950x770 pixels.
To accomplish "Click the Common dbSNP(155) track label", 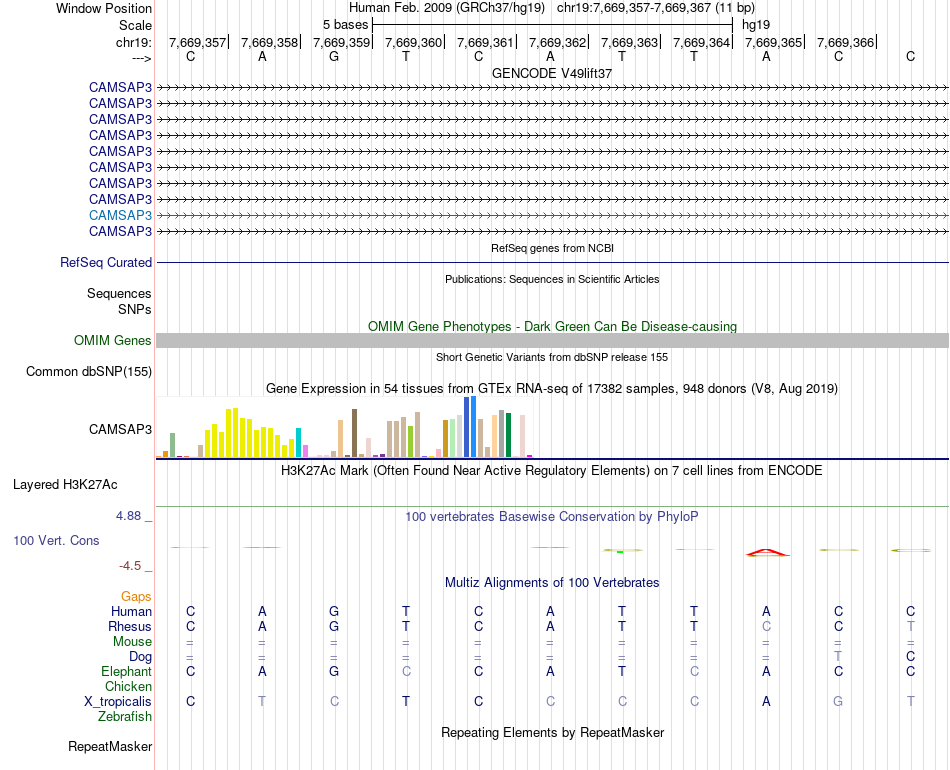I will (88, 371).
